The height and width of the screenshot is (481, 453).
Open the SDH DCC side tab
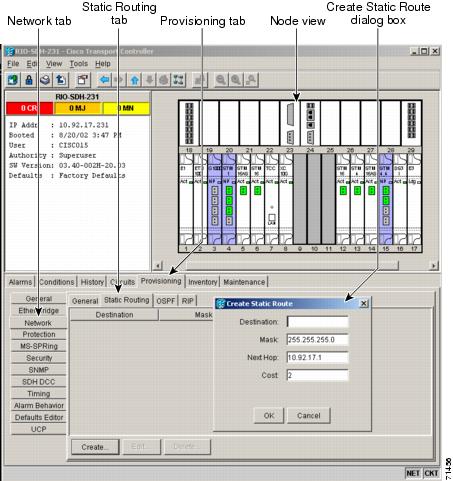tap(39, 382)
